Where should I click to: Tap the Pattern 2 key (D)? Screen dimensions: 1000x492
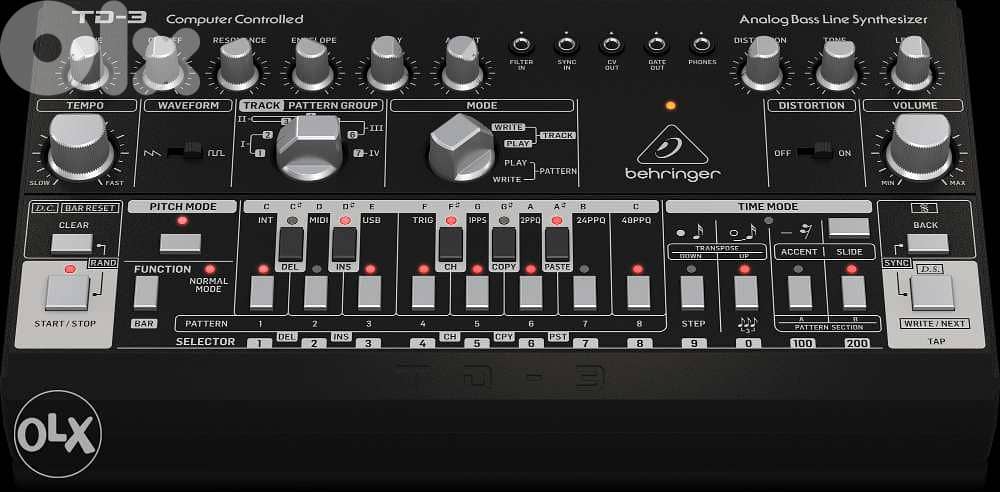pos(316,293)
